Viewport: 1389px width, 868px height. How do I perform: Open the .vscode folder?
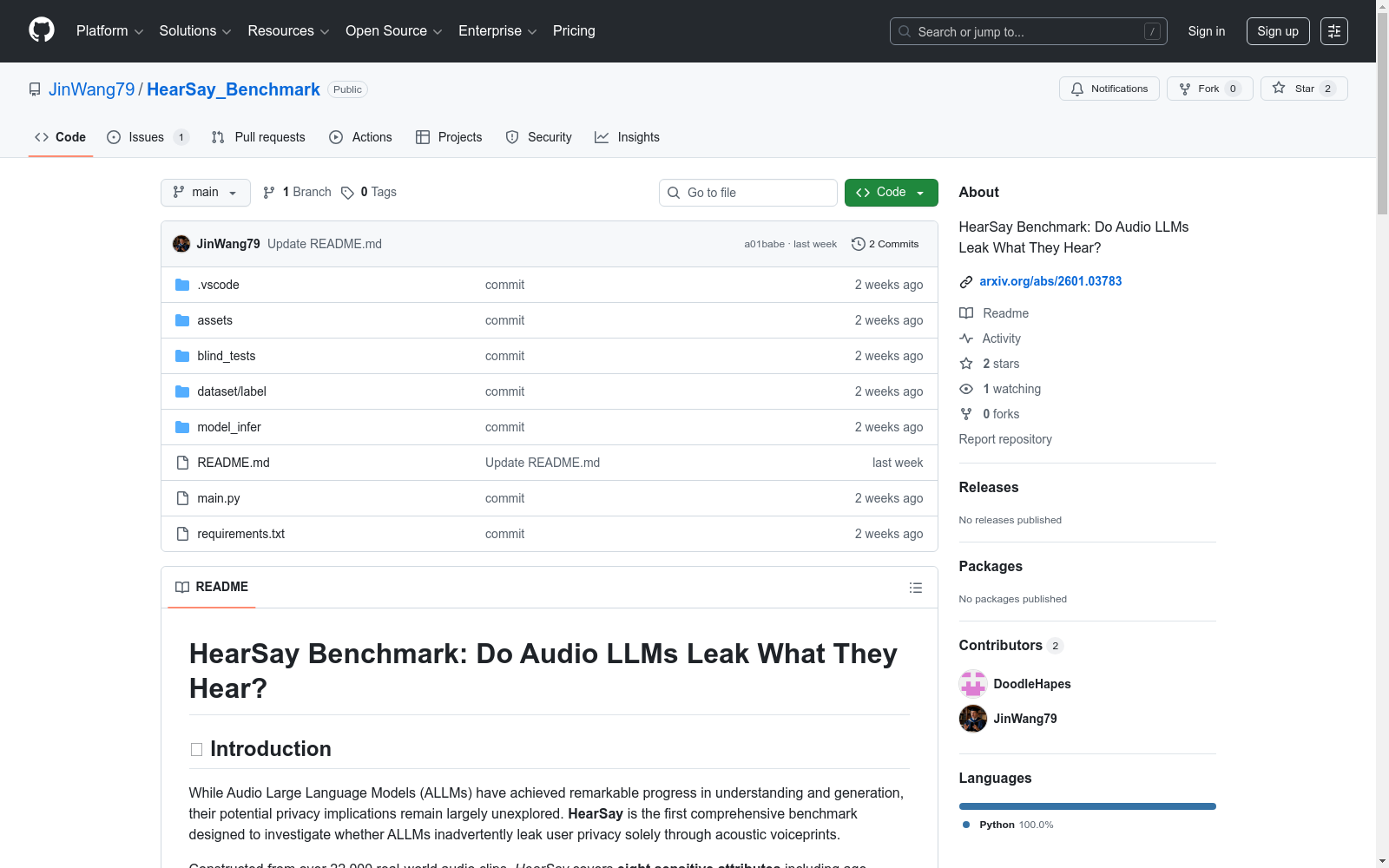pos(218,285)
